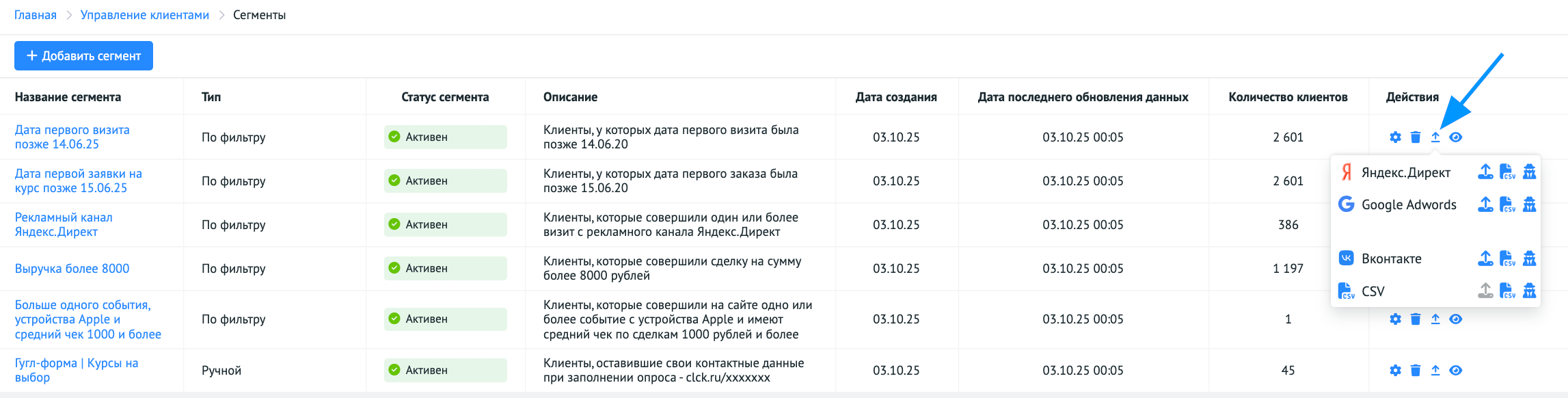This screenshot has width=1568, height=398.
Task: Click trash icon in the Apple devices segment row
Action: click(x=1416, y=319)
